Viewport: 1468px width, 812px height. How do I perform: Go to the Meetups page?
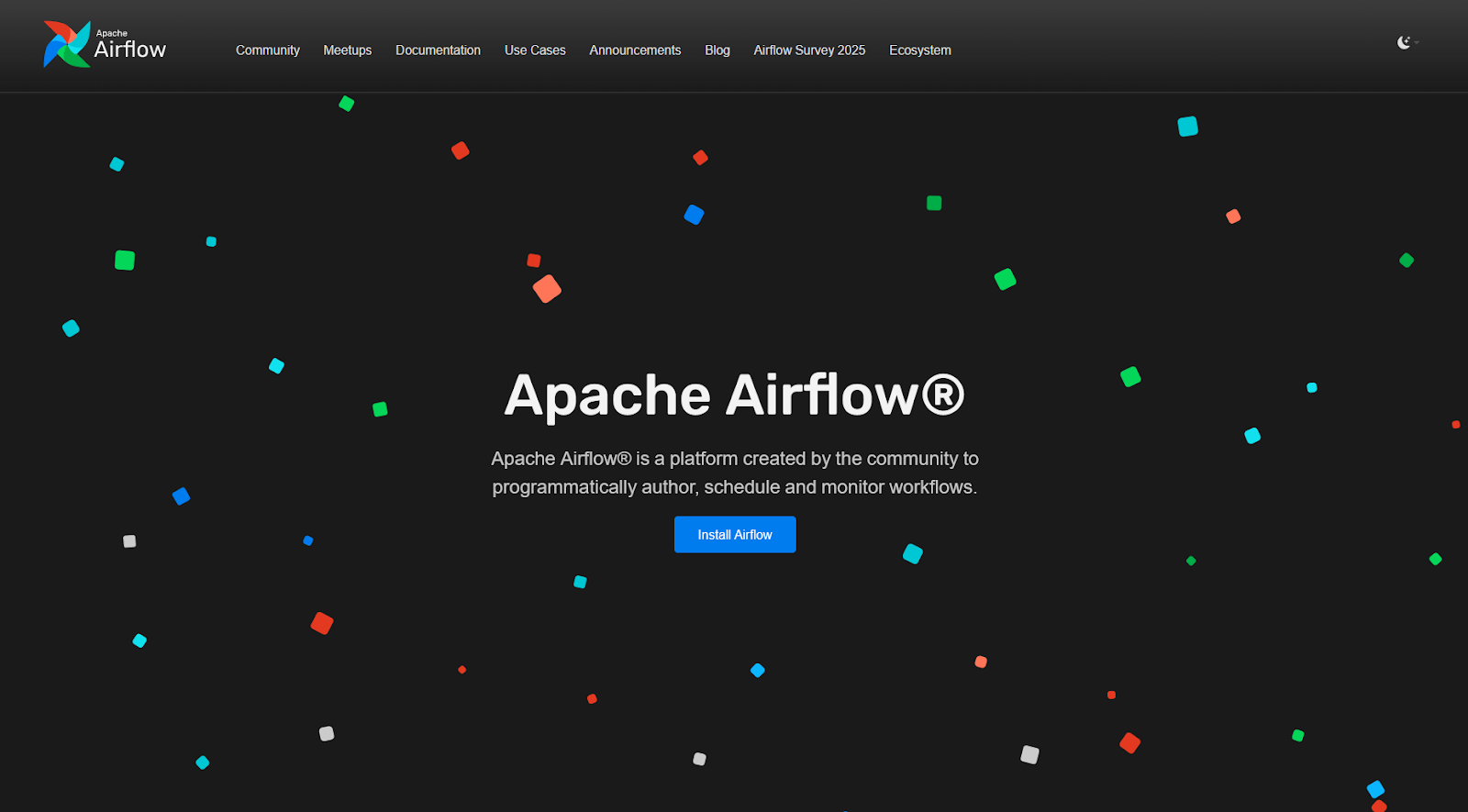[x=348, y=50]
